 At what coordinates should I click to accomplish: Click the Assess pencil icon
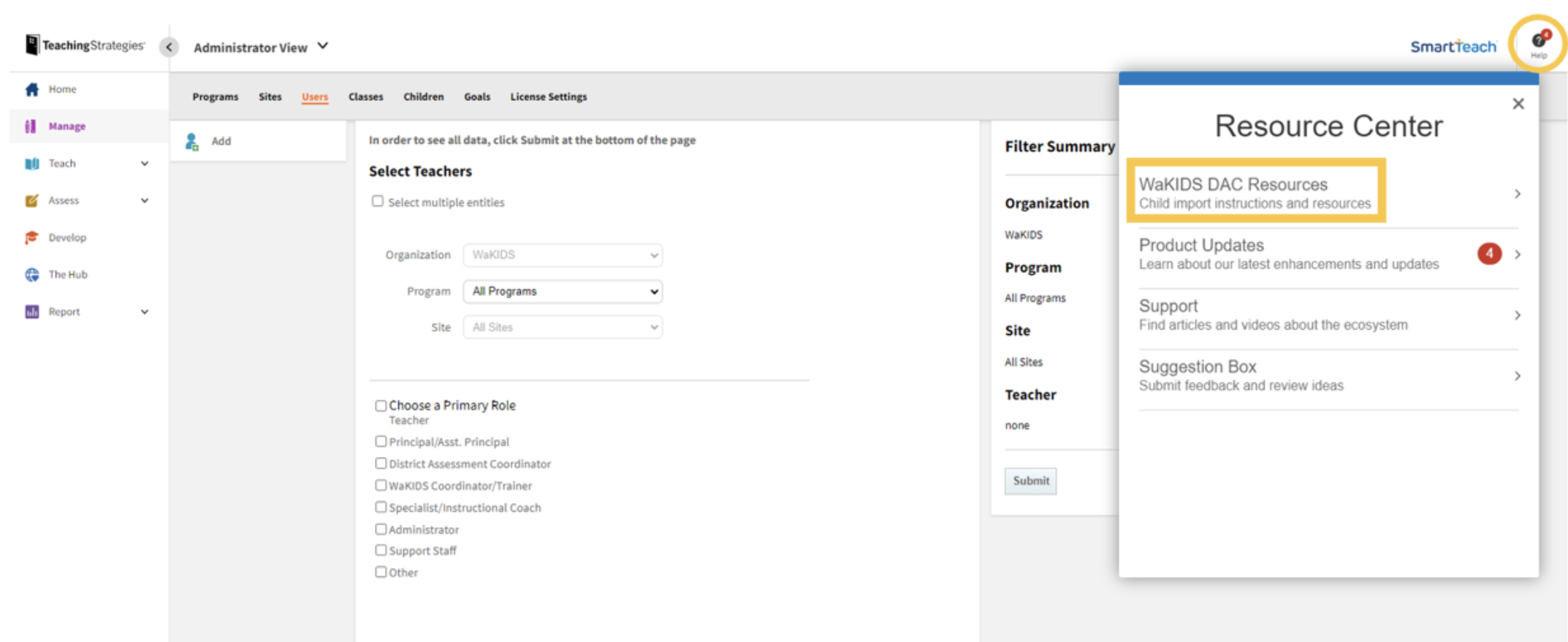click(x=31, y=200)
